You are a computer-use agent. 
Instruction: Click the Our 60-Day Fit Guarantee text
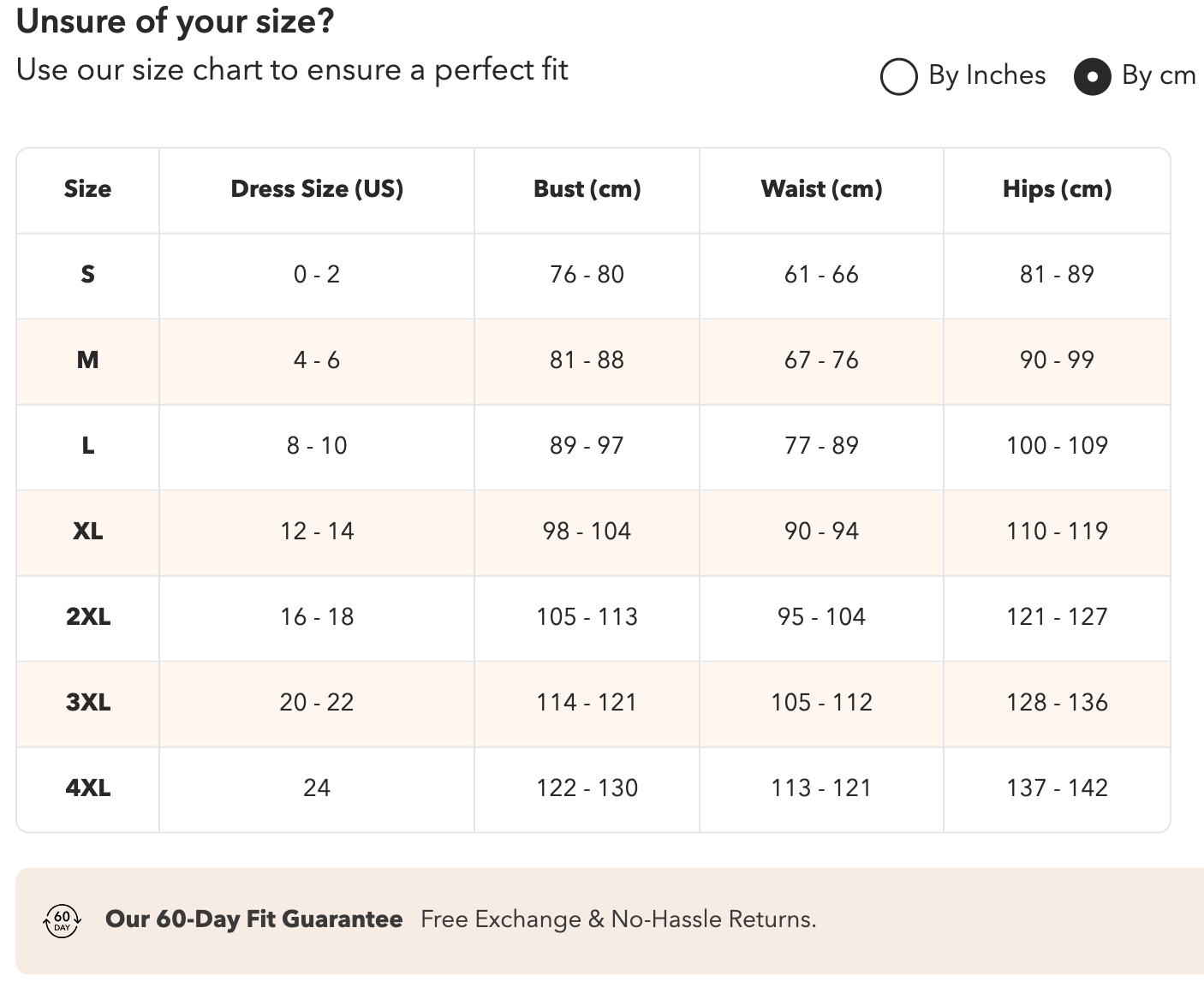[x=253, y=919]
